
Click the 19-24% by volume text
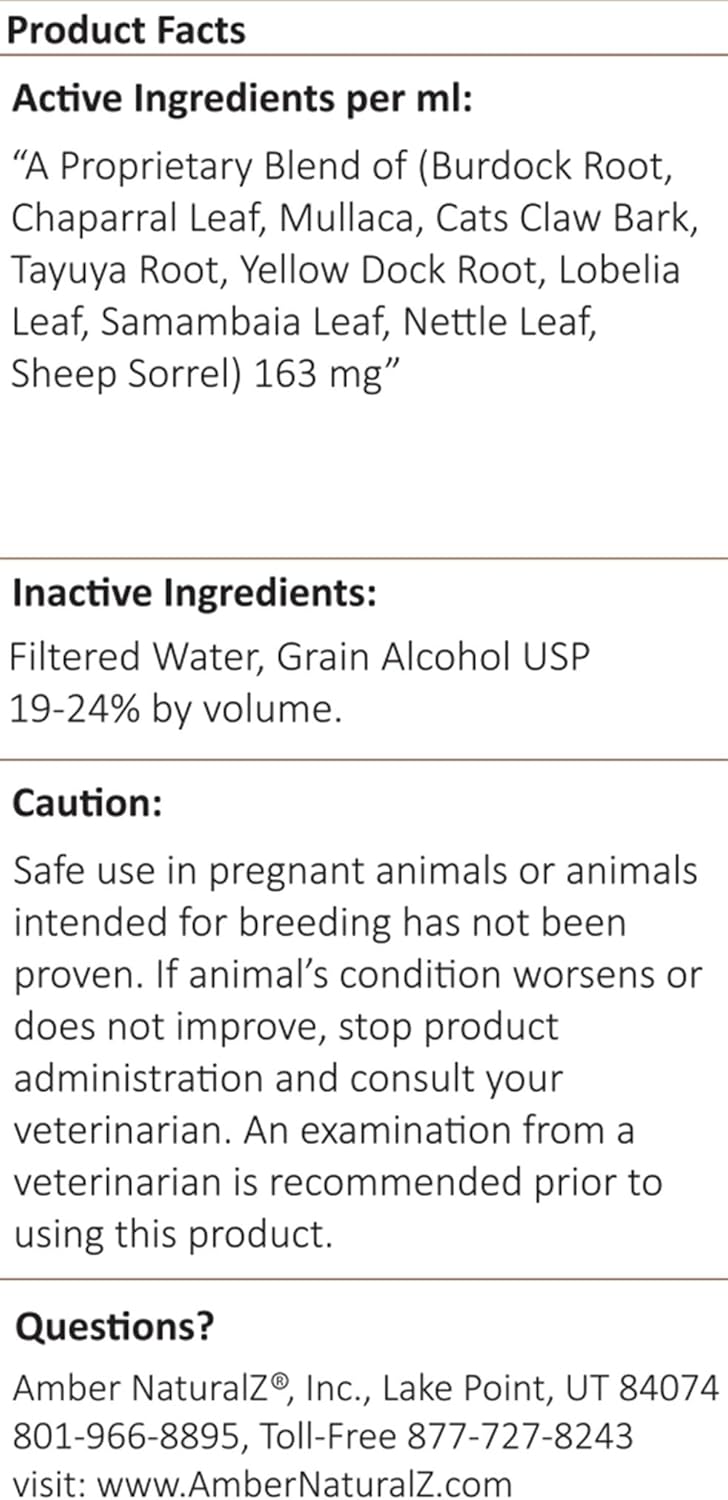pyautogui.click(x=176, y=708)
